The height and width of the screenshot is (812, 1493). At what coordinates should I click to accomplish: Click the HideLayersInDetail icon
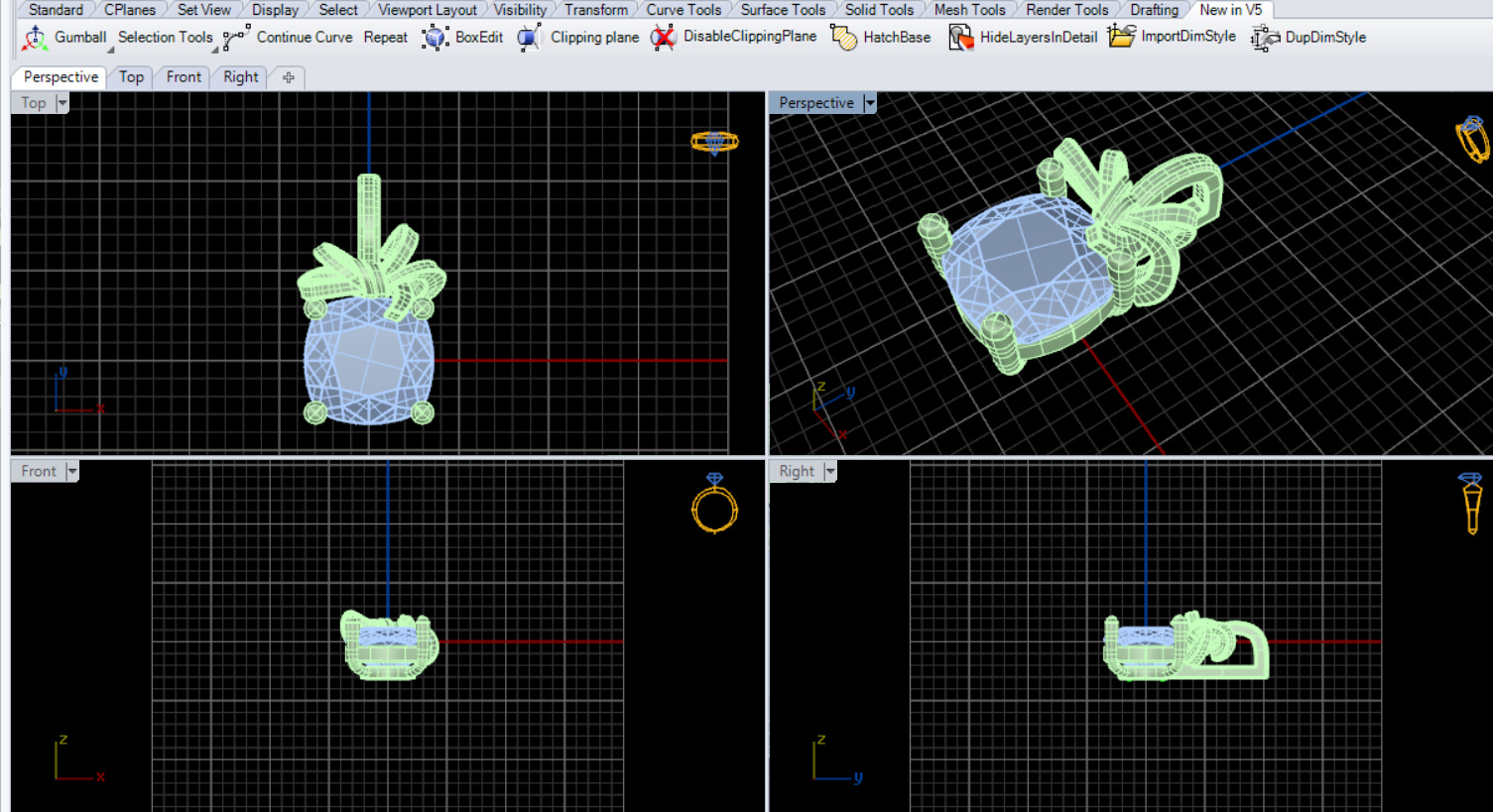click(959, 38)
